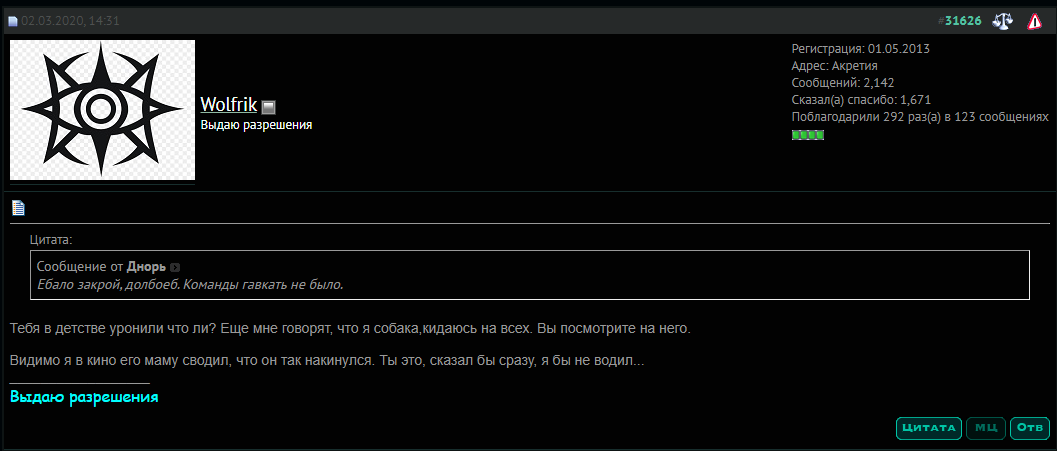Click the Сообщений: 2,142 statistic
1057x451 pixels.
(843, 83)
